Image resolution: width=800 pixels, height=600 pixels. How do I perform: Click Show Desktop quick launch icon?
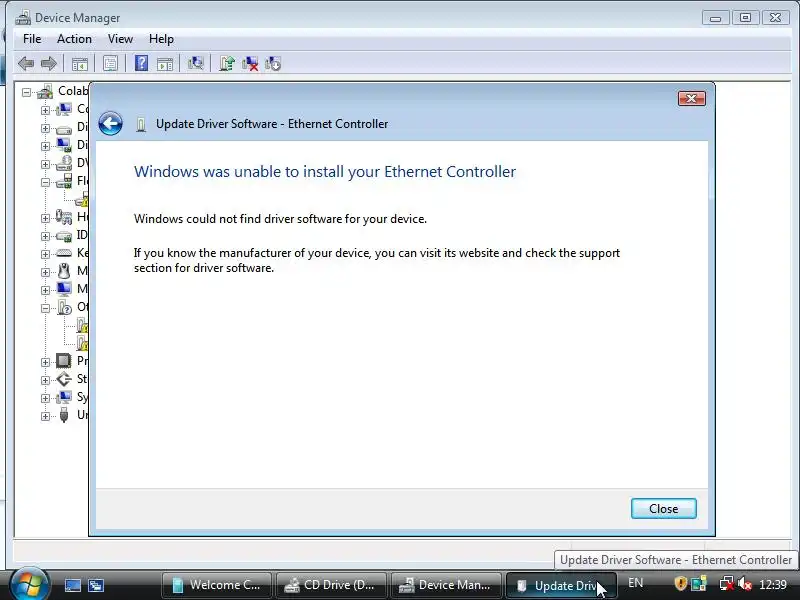tap(73, 585)
